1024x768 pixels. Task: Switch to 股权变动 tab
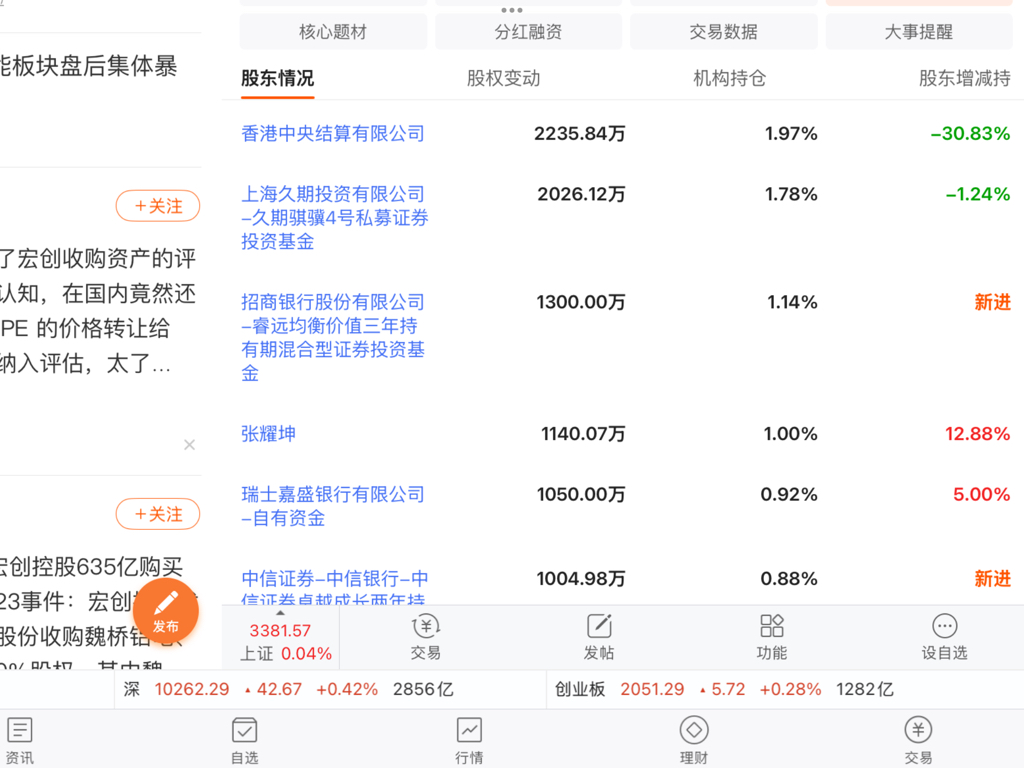click(x=504, y=79)
